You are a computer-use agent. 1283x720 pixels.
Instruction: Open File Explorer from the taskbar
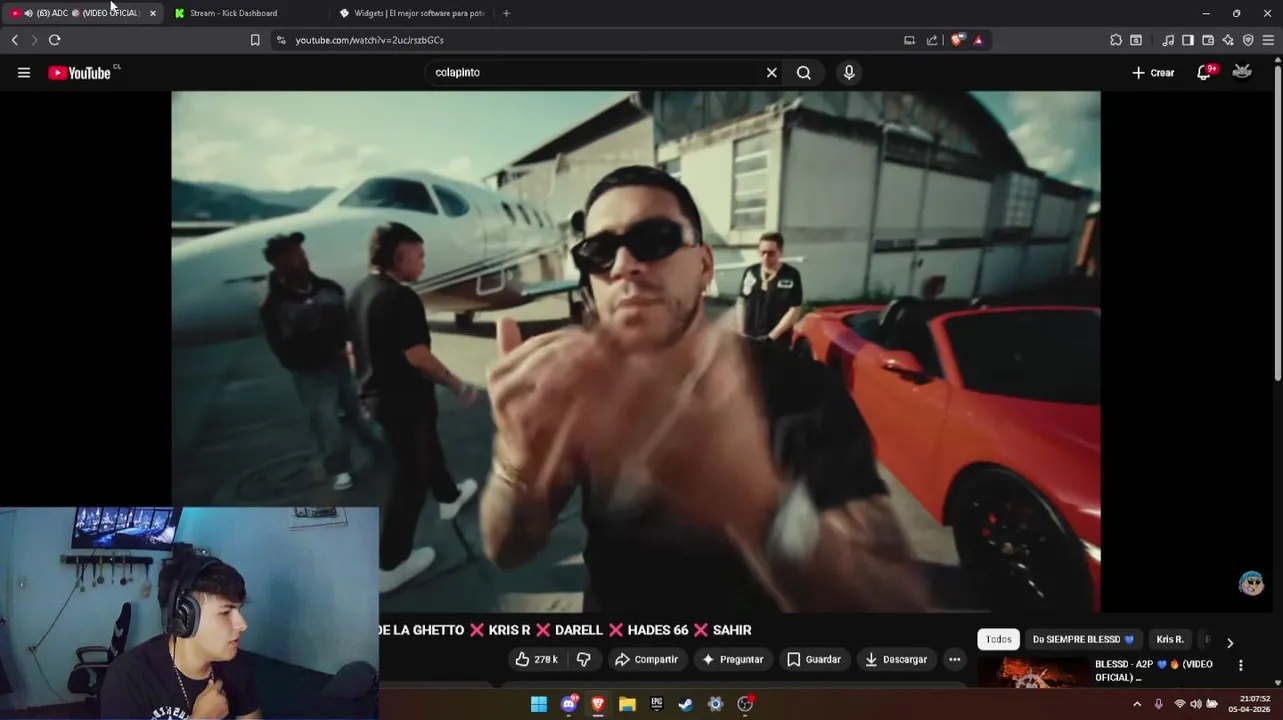tap(627, 704)
